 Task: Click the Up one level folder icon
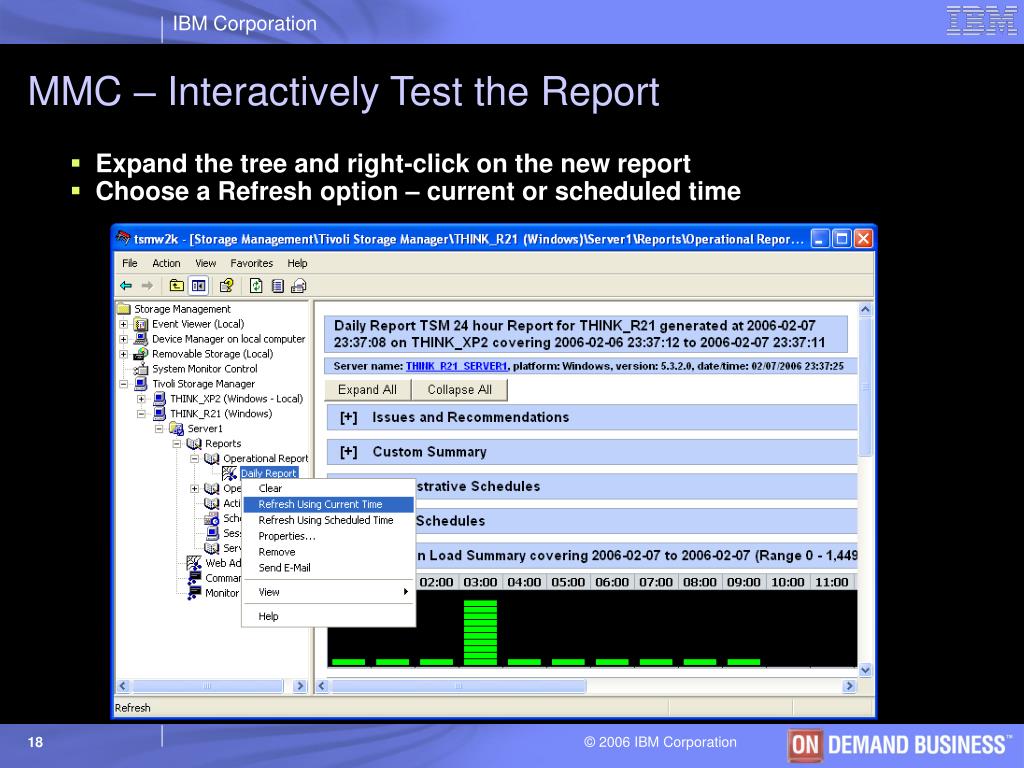coord(176,285)
